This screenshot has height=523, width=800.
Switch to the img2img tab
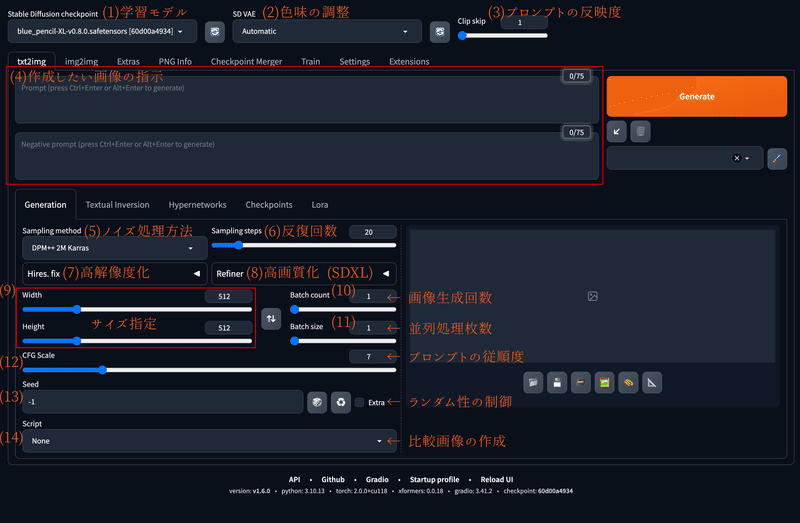[x=81, y=61]
